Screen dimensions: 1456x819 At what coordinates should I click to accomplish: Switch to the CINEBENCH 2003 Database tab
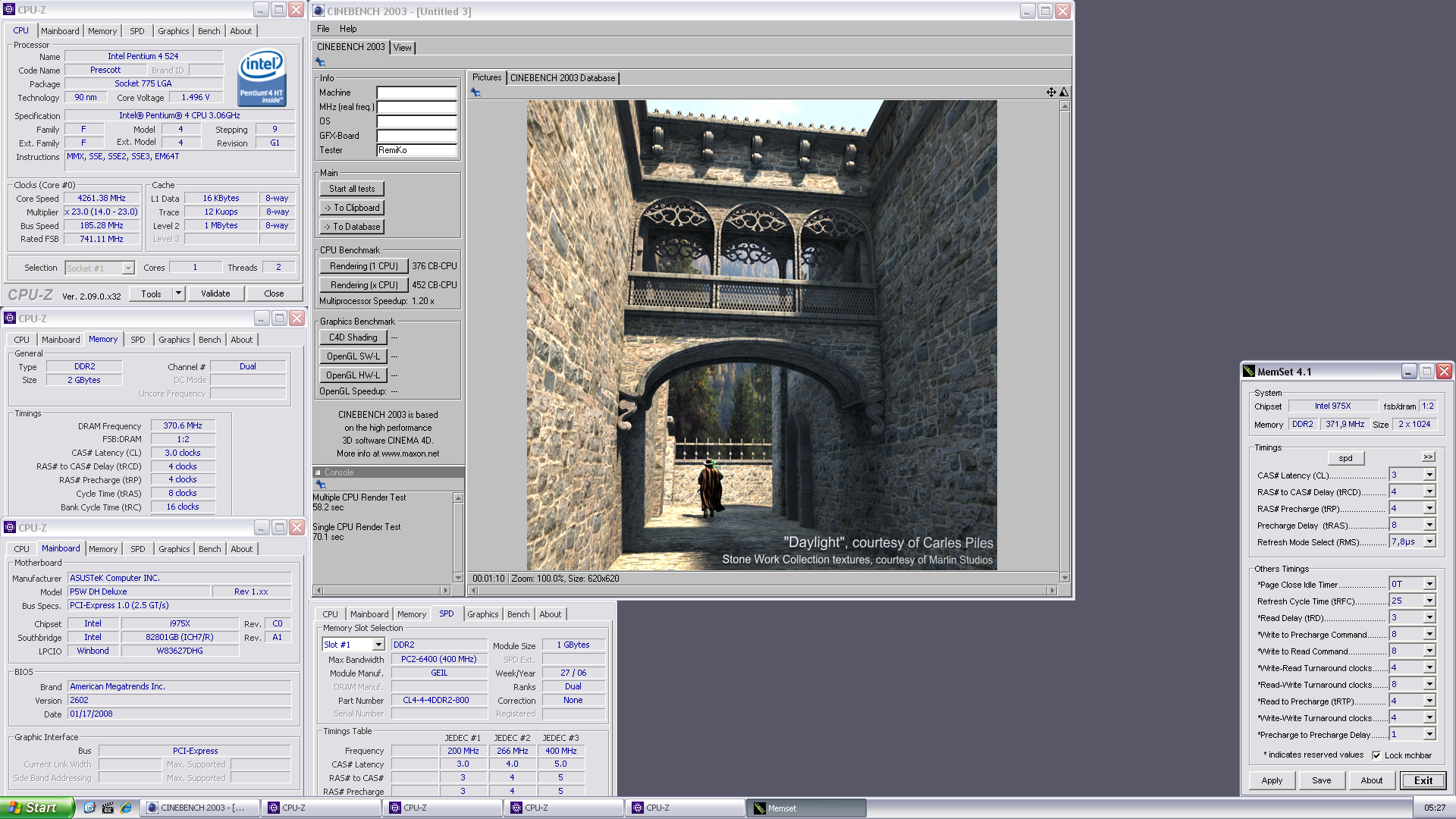563,78
